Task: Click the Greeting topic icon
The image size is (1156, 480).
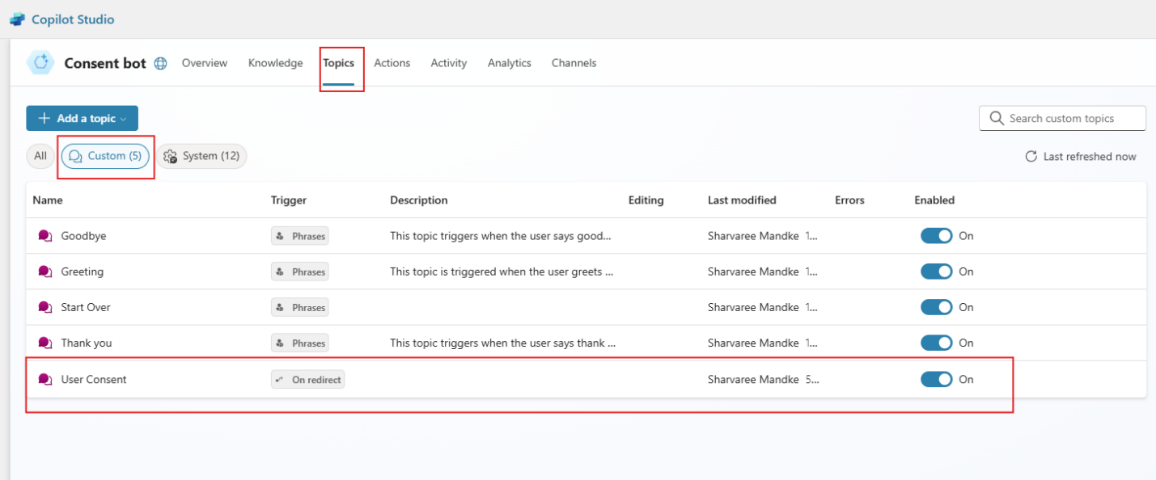Action: 45,272
